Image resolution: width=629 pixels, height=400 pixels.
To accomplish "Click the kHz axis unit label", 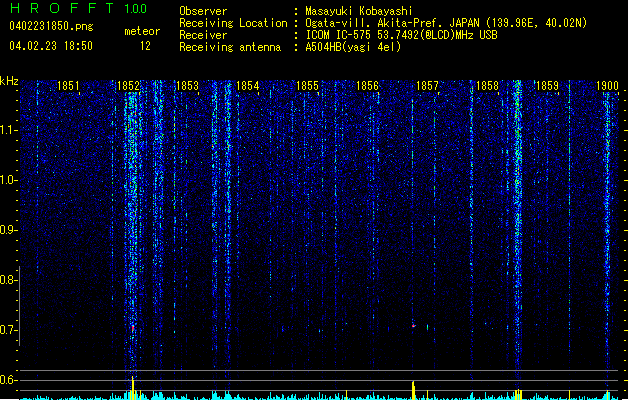I will (9, 81).
